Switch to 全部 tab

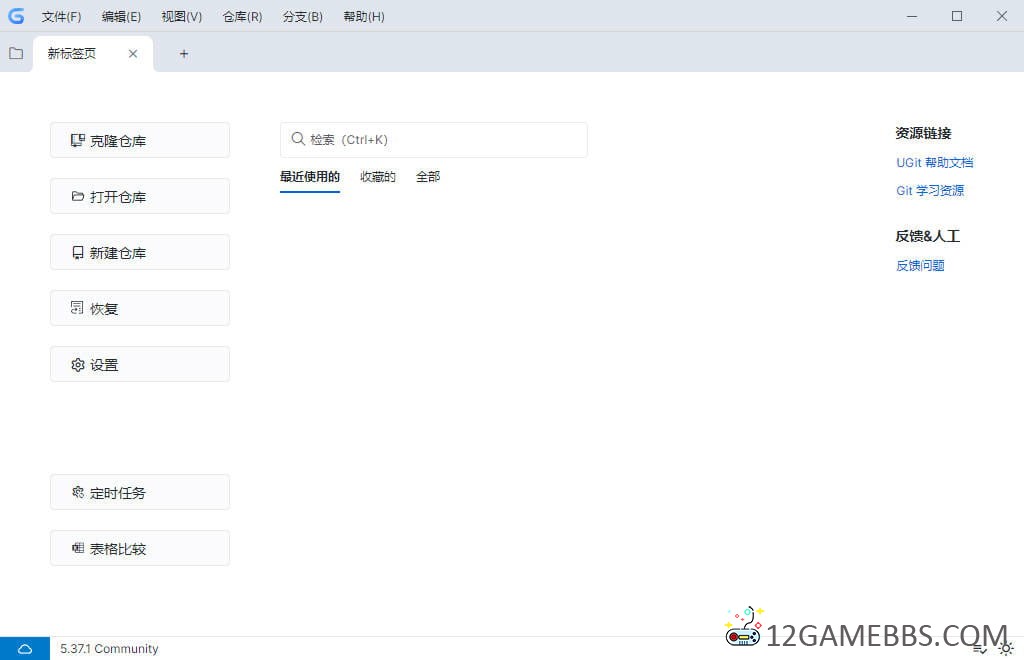tap(428, 177)
